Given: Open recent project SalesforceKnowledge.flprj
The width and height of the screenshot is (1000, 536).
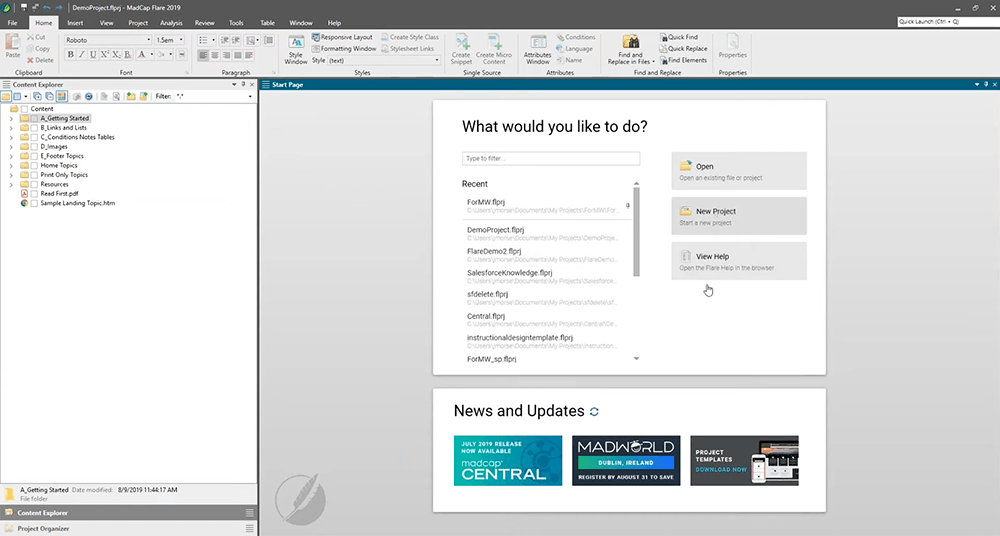Looking at the screenshot, I should (546, 276).
